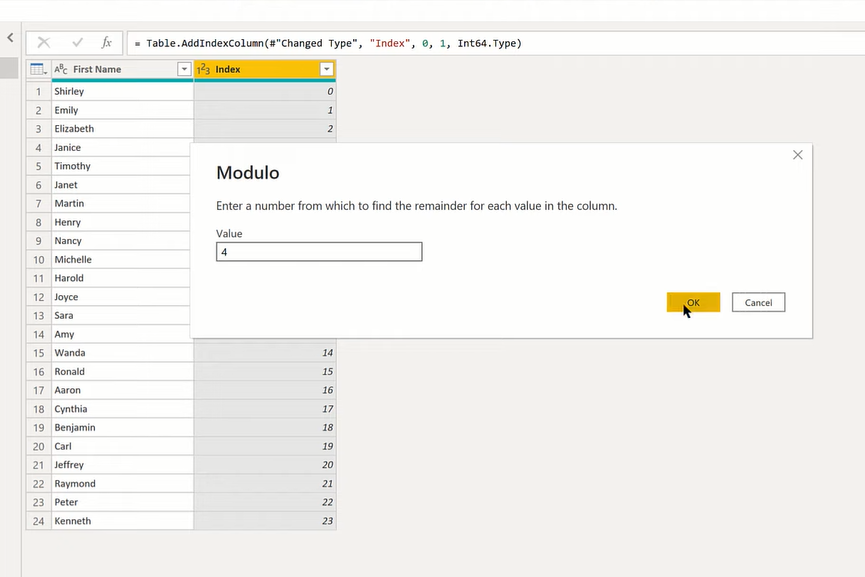The width and height of the screenshot is (865, 577).
Task: Select Index cell with value 17
Action: pos(265,409)
